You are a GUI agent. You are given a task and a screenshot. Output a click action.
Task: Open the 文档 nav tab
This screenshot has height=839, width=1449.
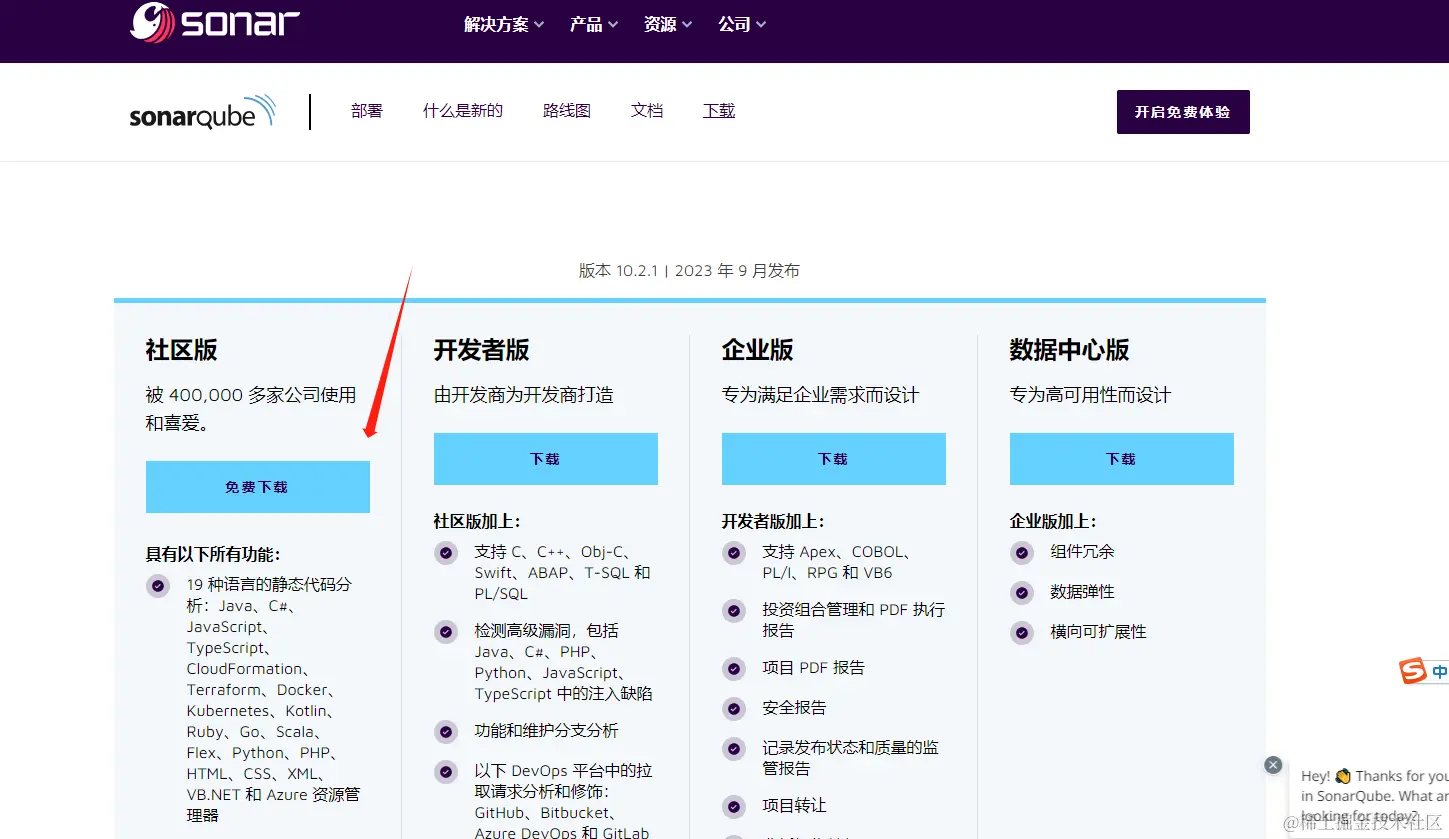(x=647, y=111)
